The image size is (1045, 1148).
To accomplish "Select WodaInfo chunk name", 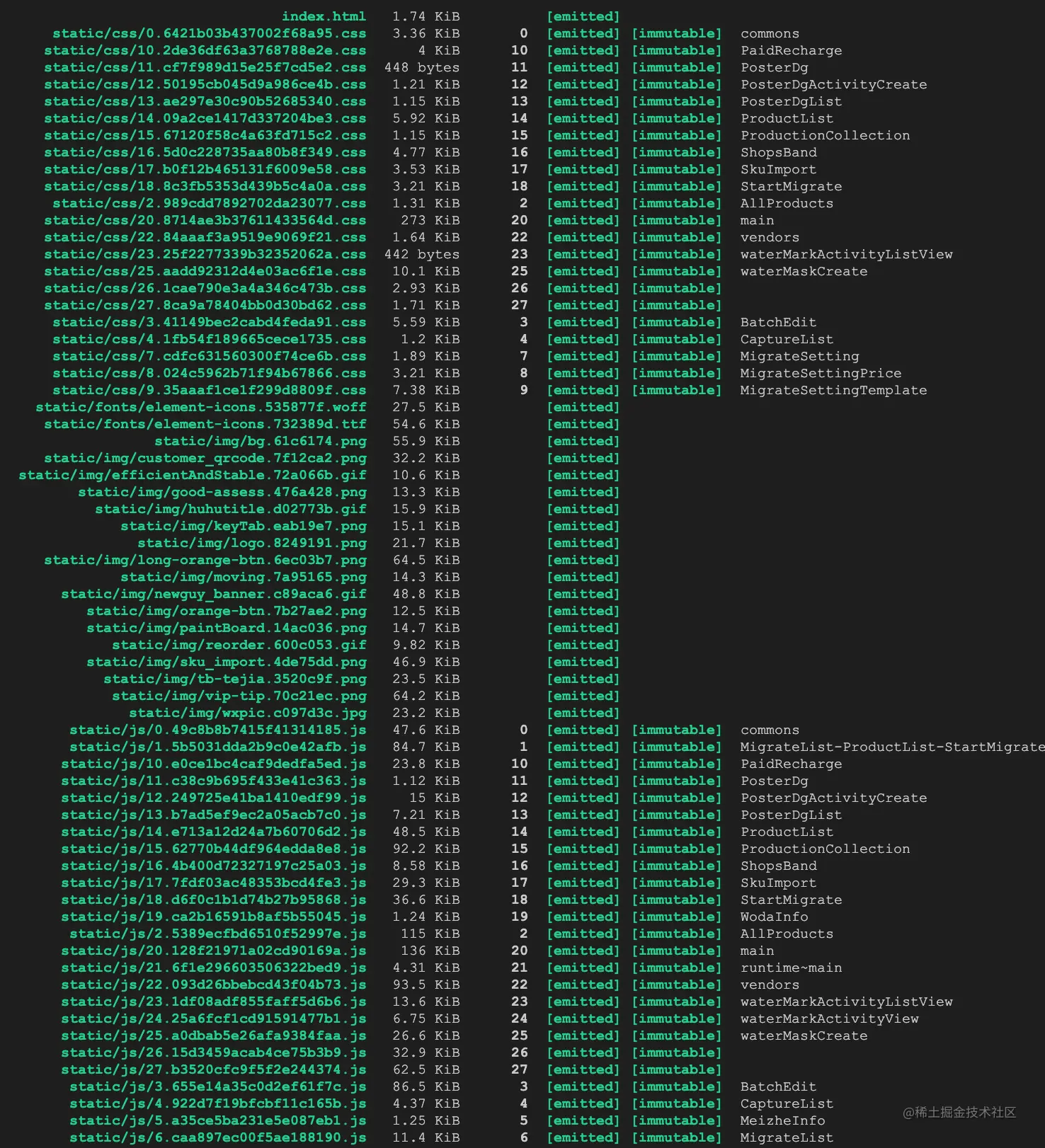I will 774,917.
